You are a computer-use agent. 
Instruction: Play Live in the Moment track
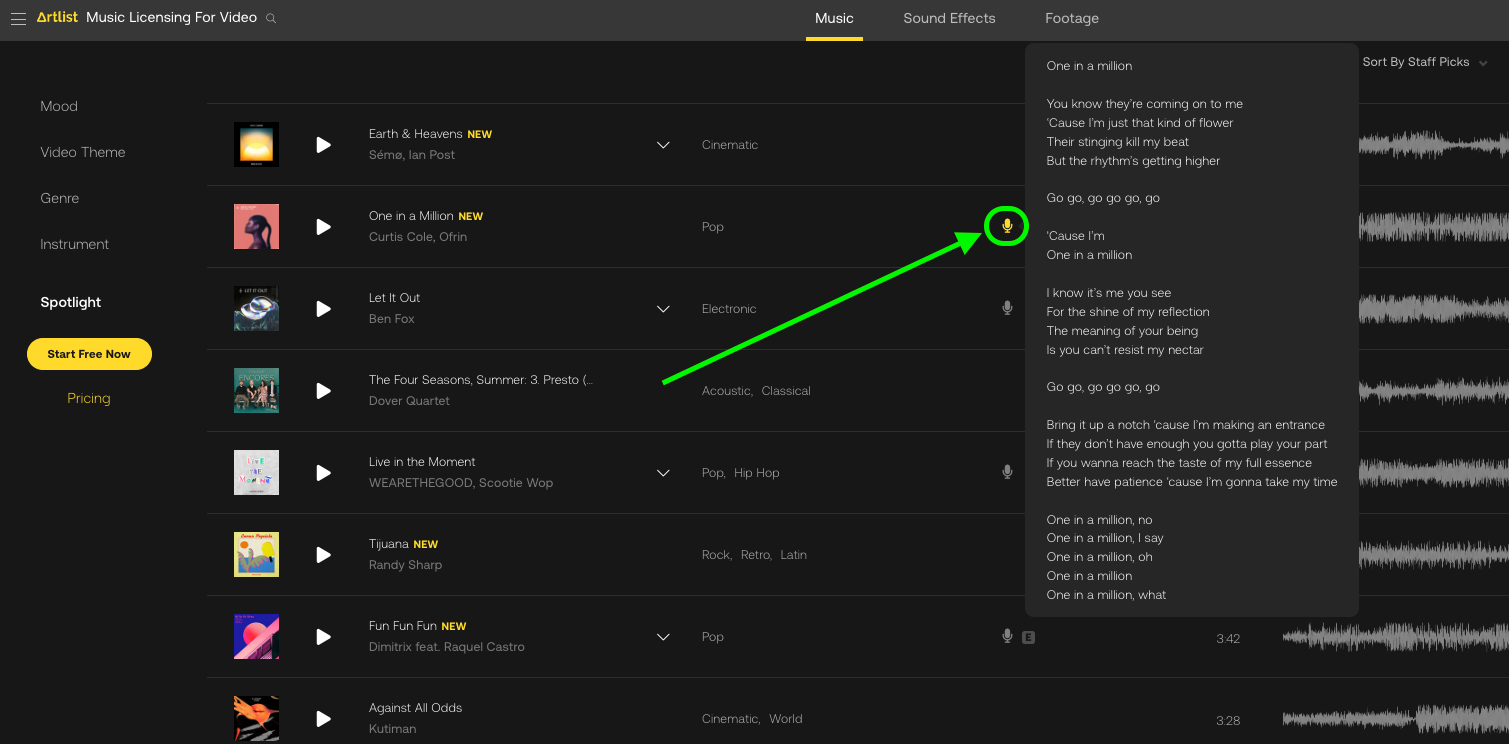point(323,473)
